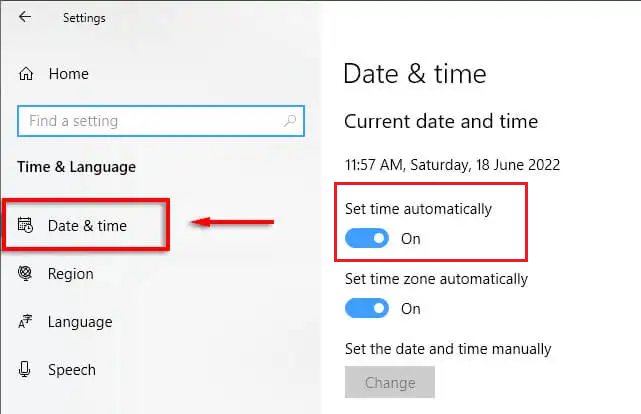Viewport: 641px width, 414px height.
Task: Click the current date and time text
Action: click(x=452, y=165)
